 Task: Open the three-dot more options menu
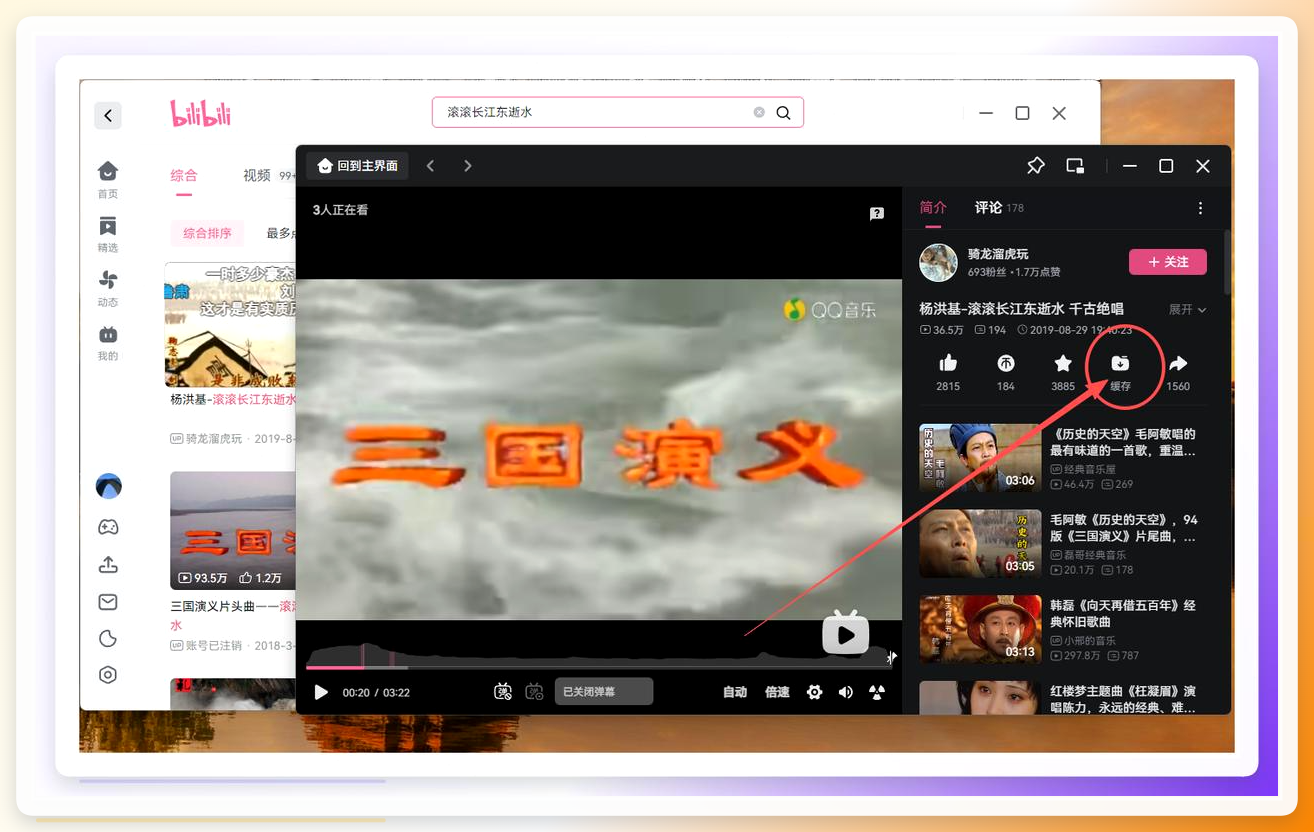(x=1200, y=208)
